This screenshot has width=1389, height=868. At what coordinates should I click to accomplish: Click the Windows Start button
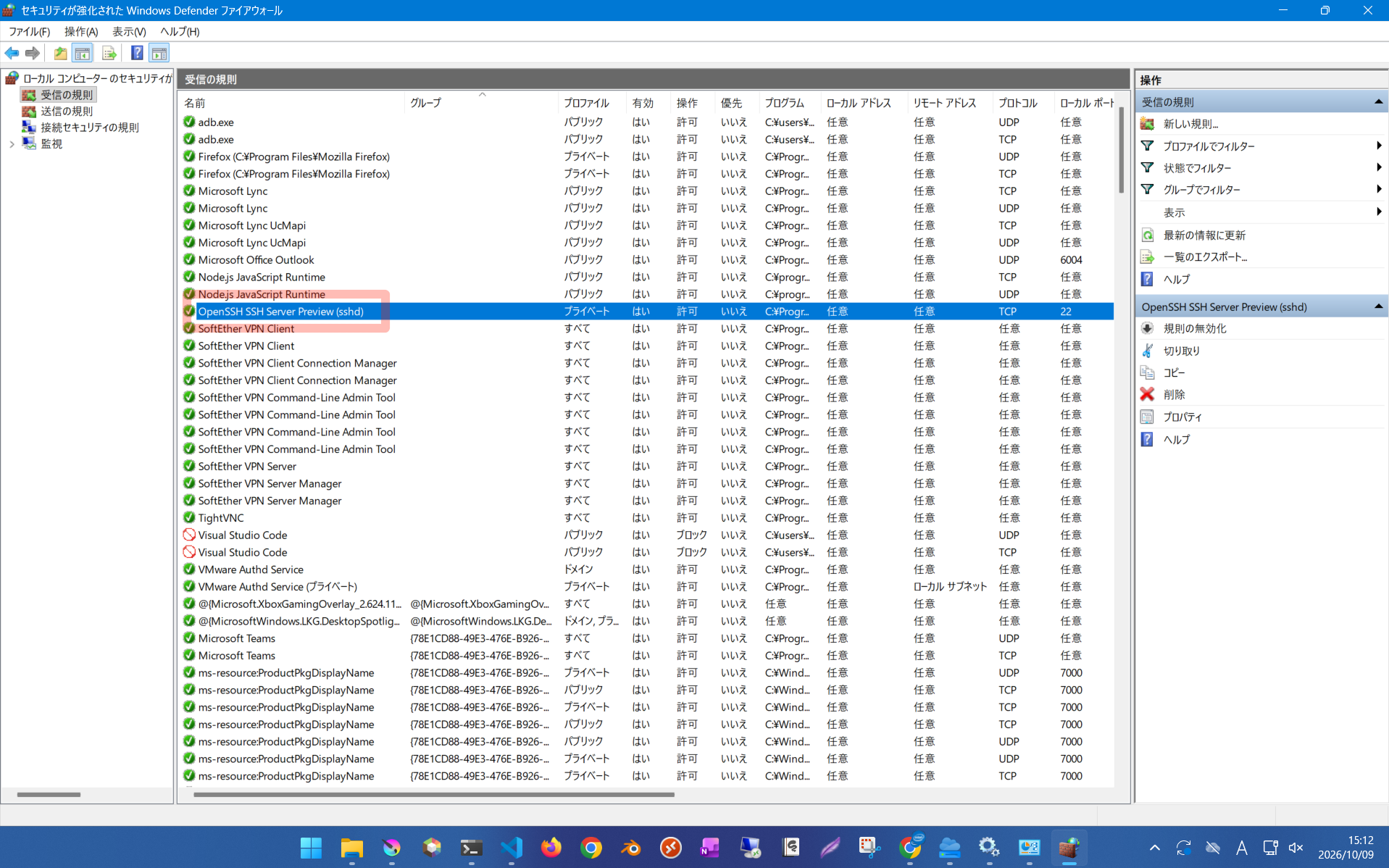(311, 848)
